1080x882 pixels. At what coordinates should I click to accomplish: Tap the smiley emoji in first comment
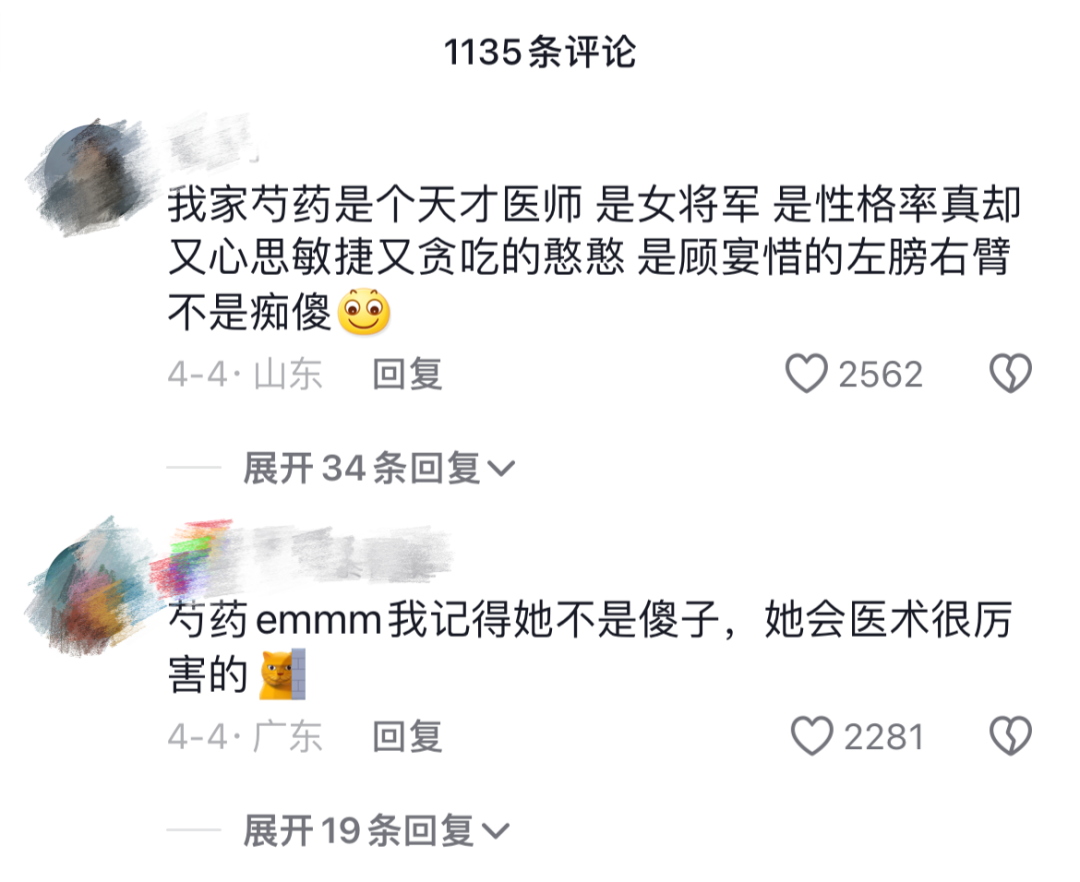(364, 312)
